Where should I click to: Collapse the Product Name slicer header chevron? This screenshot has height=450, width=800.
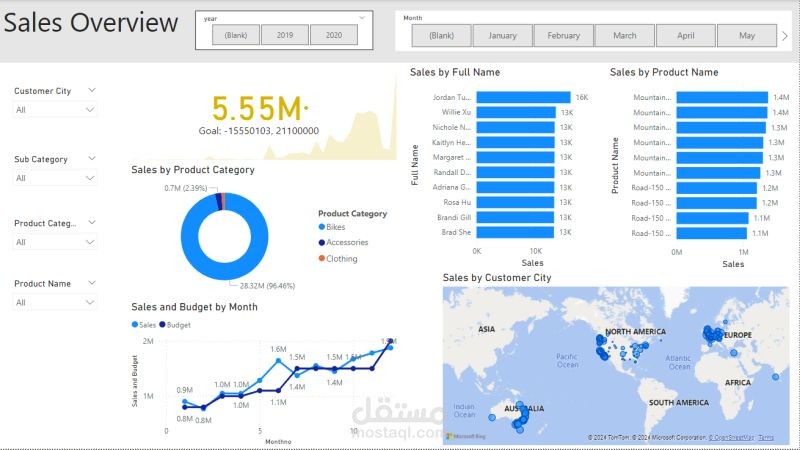pyautogui.click(x=92, y=283)
